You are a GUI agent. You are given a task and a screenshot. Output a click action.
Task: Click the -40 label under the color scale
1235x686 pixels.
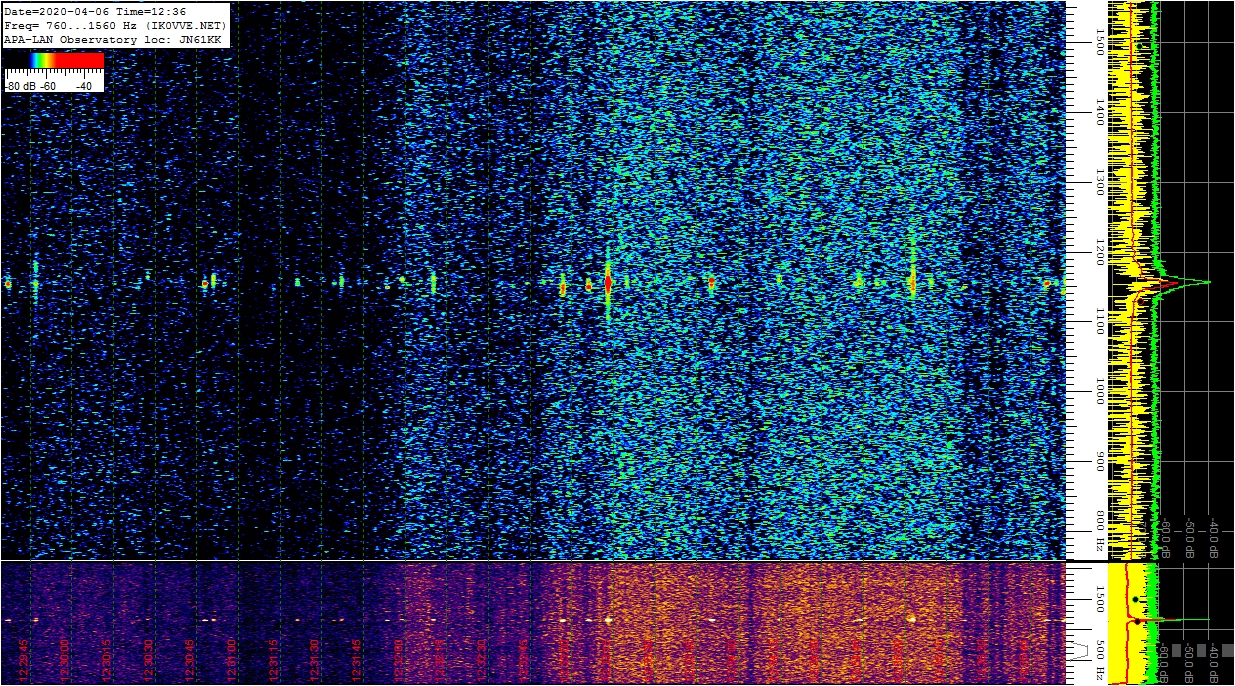pyautogui.click(x=84, y=86)
